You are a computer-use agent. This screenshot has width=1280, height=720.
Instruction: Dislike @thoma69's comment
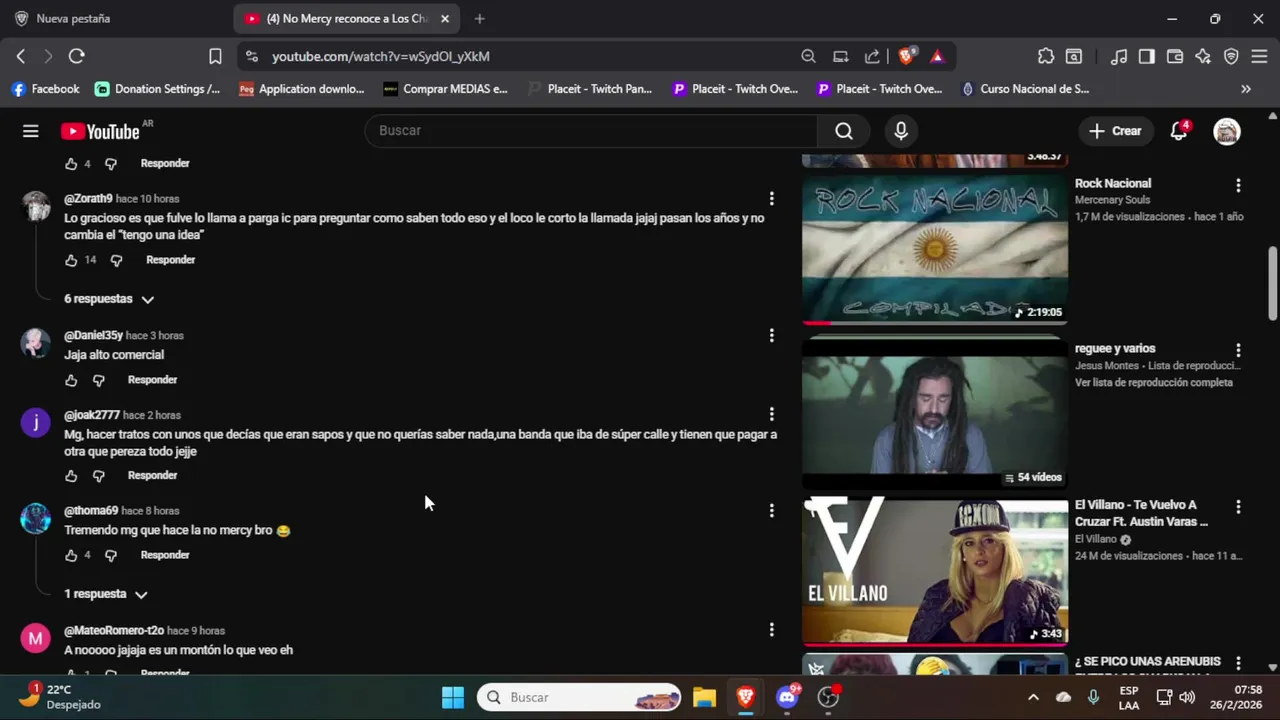(111, 555)
